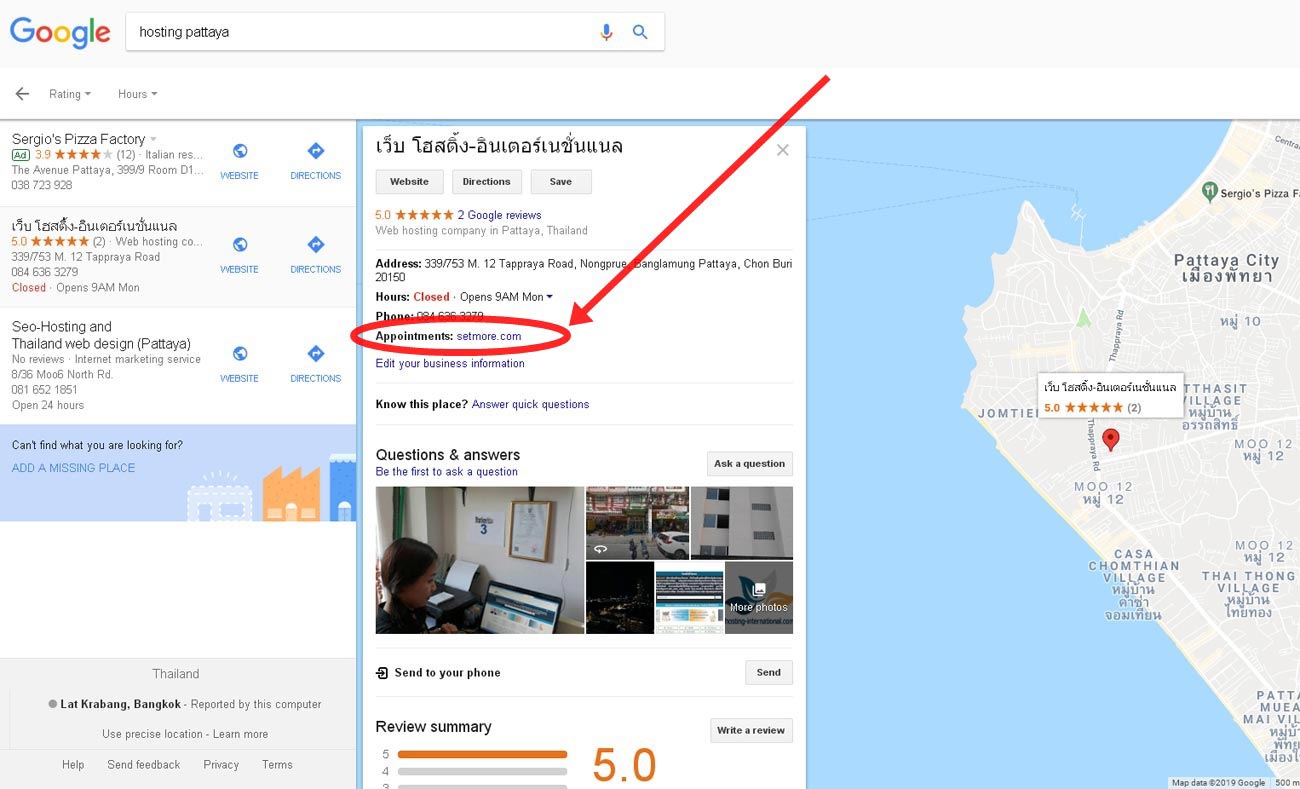Click the microphone voice search icon
This screenshot has height=789, width=1300.
click(606, 32)
